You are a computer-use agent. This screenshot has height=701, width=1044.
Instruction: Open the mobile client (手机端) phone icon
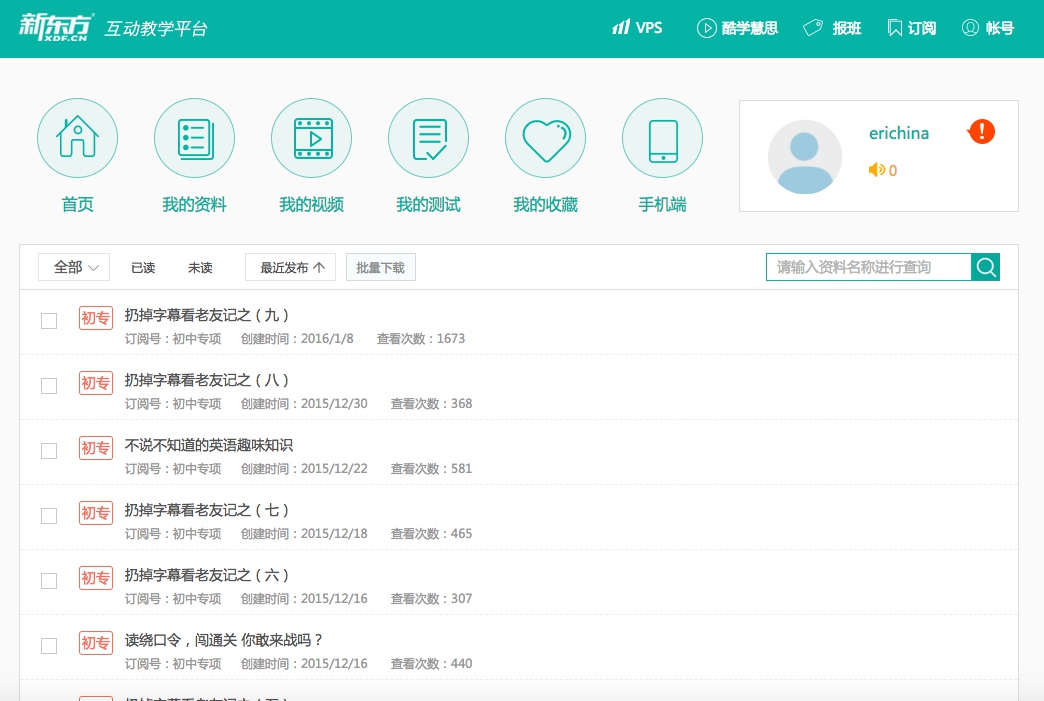662,139
